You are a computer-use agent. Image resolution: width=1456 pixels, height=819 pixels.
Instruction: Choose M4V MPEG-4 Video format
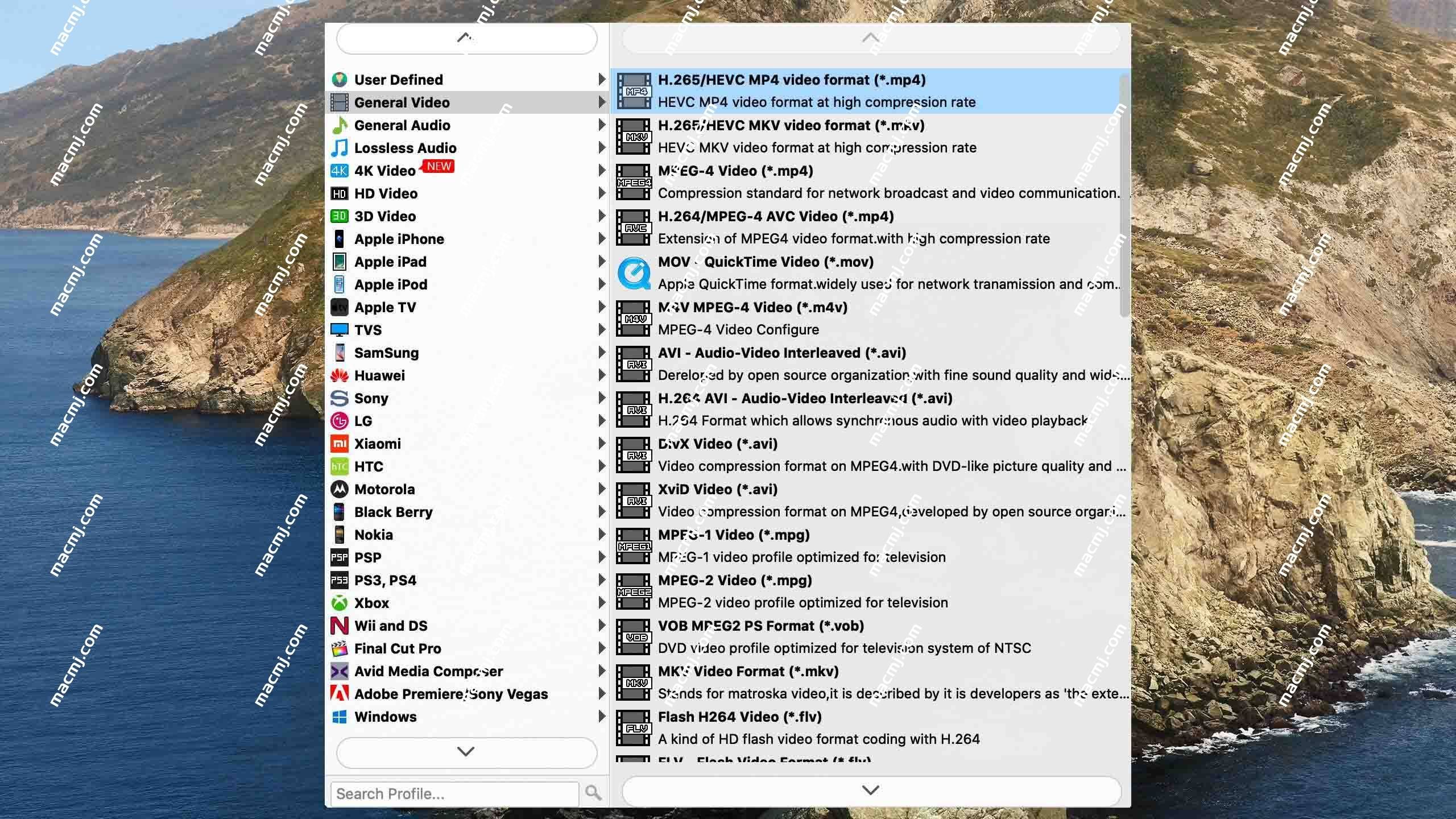click(x=870, y=318)
